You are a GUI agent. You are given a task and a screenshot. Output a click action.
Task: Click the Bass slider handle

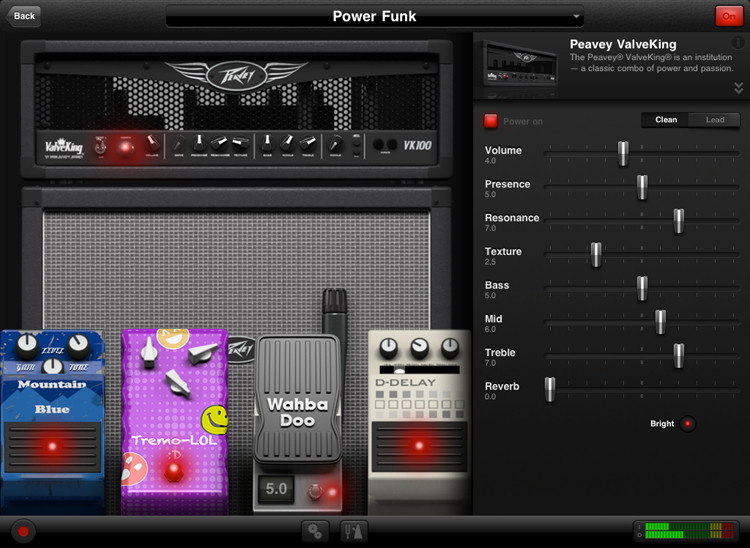642,288
